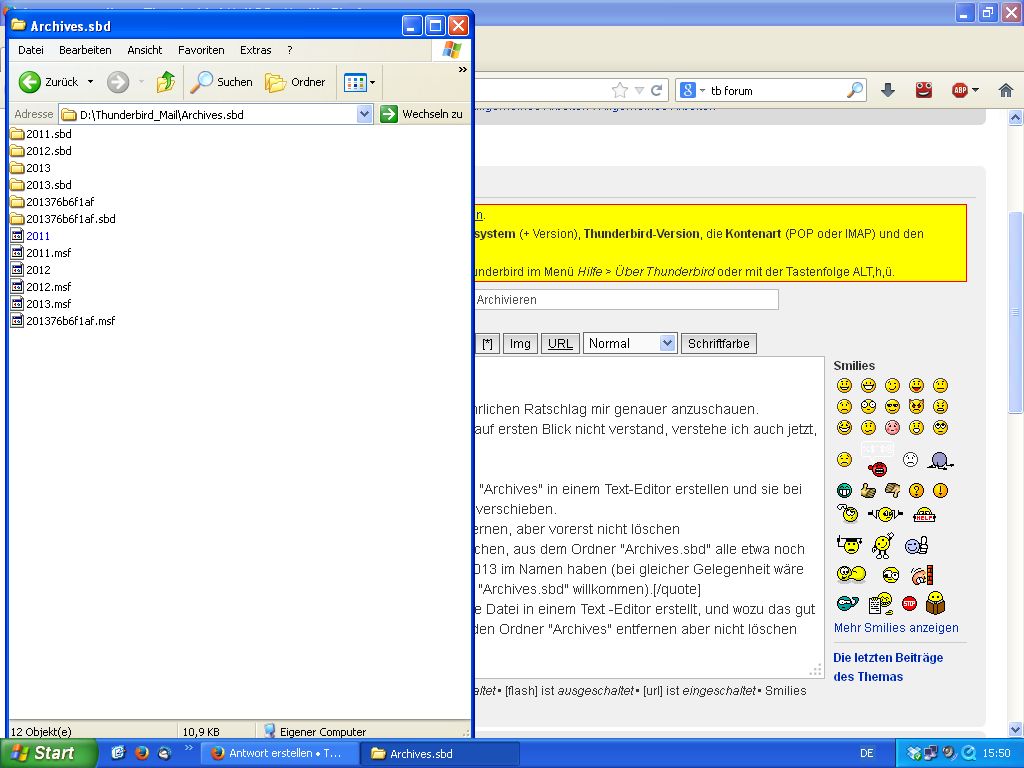1024x768 pixels.
Task: Reload the page in the browser
Action: click(657, 90)
